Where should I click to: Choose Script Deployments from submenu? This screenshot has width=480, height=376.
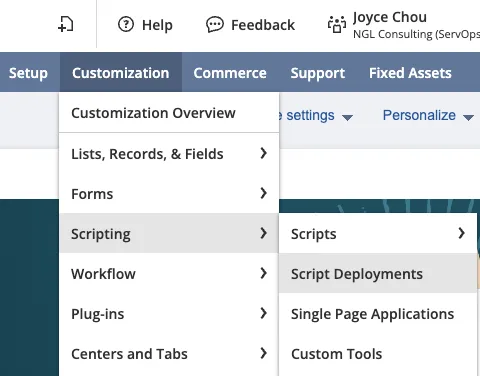[378, 273]
